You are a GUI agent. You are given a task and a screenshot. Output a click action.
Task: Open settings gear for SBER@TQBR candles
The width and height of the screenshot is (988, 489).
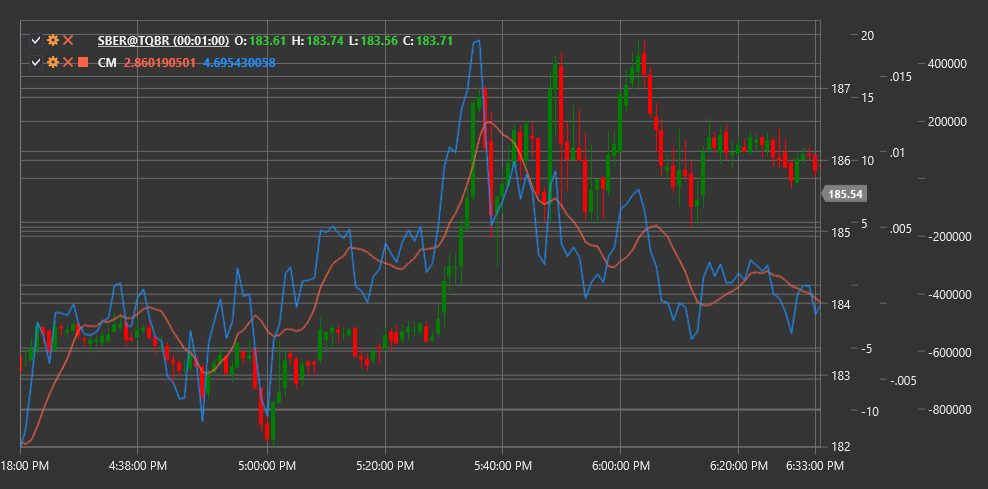[x=53, y=41]
